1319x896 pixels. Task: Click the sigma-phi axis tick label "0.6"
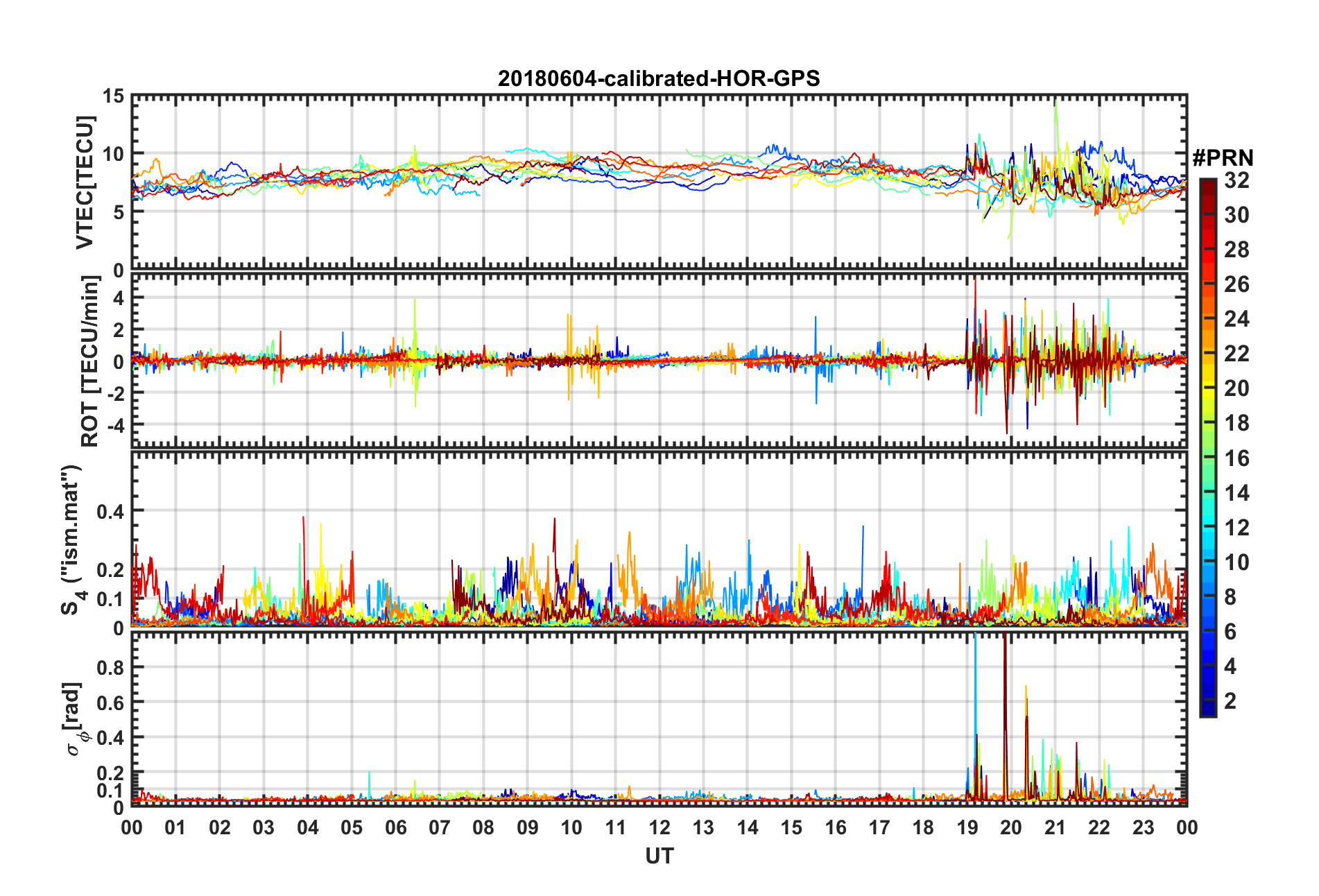tap(111, 703)
